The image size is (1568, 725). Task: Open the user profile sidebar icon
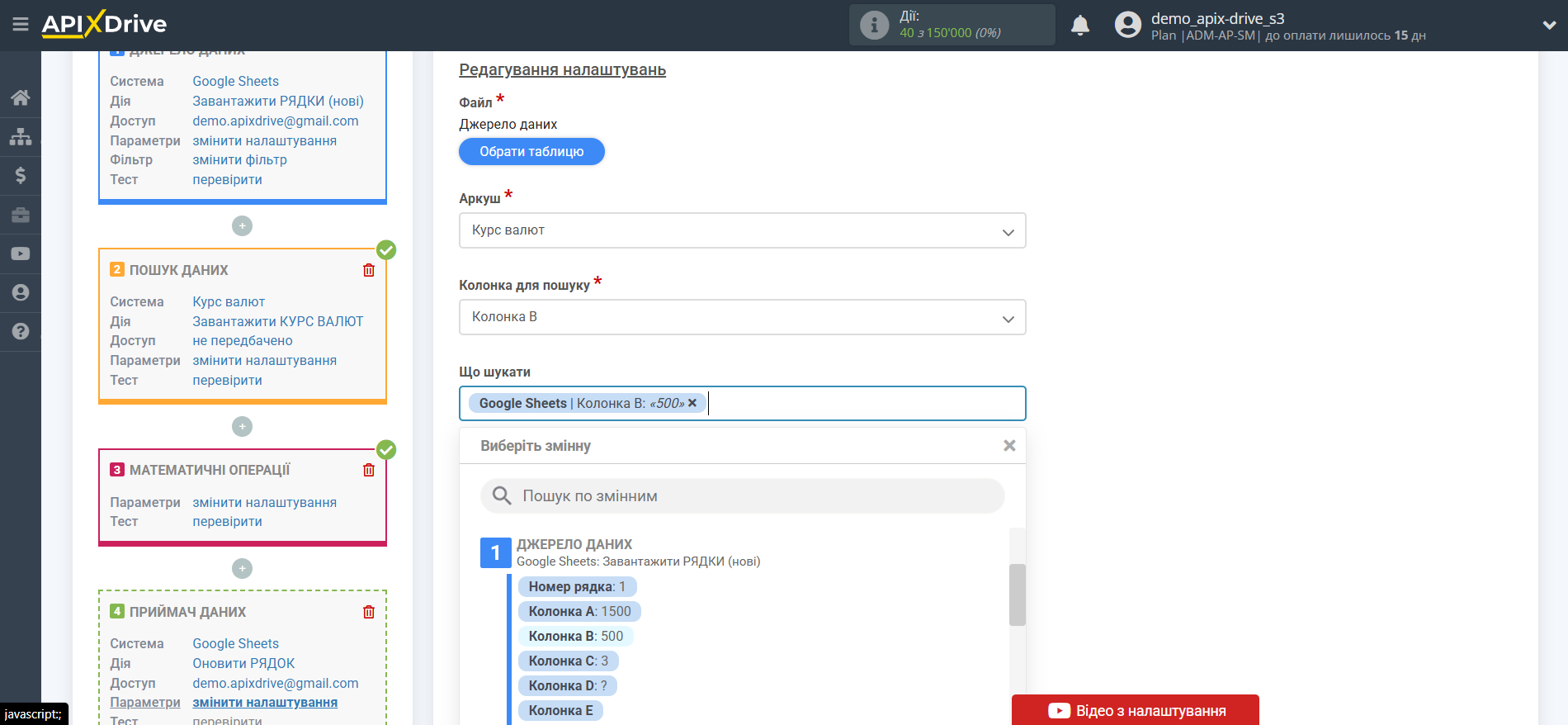(x=21, y=292)
